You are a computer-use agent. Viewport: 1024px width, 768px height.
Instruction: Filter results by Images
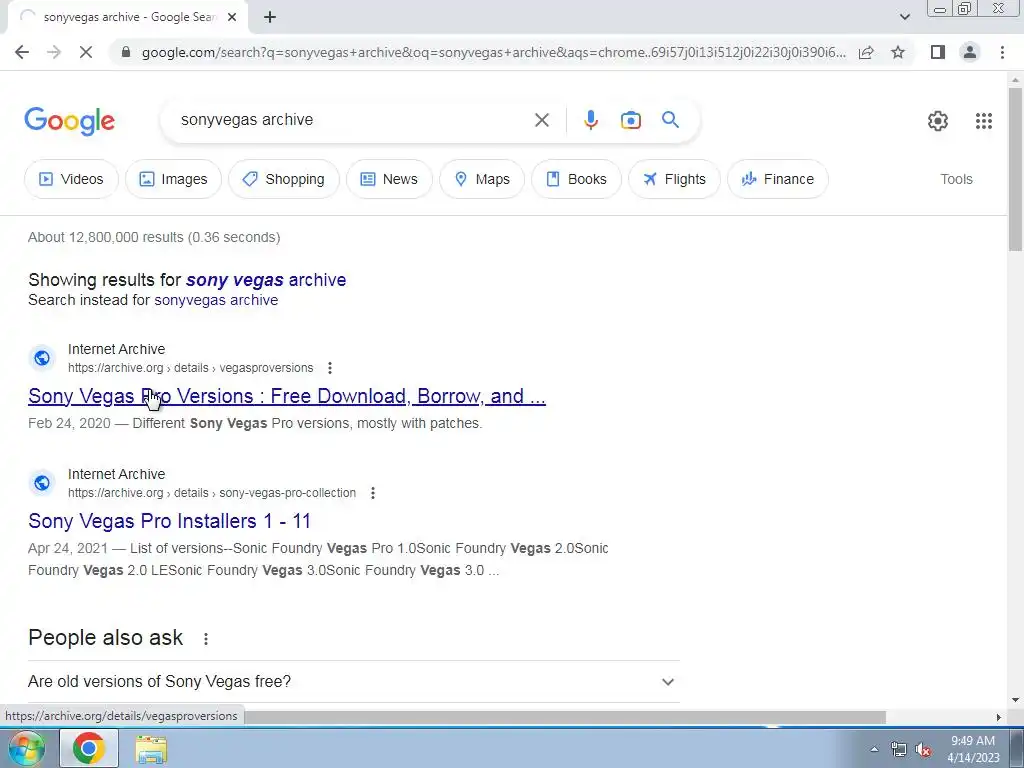pyautogui.click(x=173, y=179)
